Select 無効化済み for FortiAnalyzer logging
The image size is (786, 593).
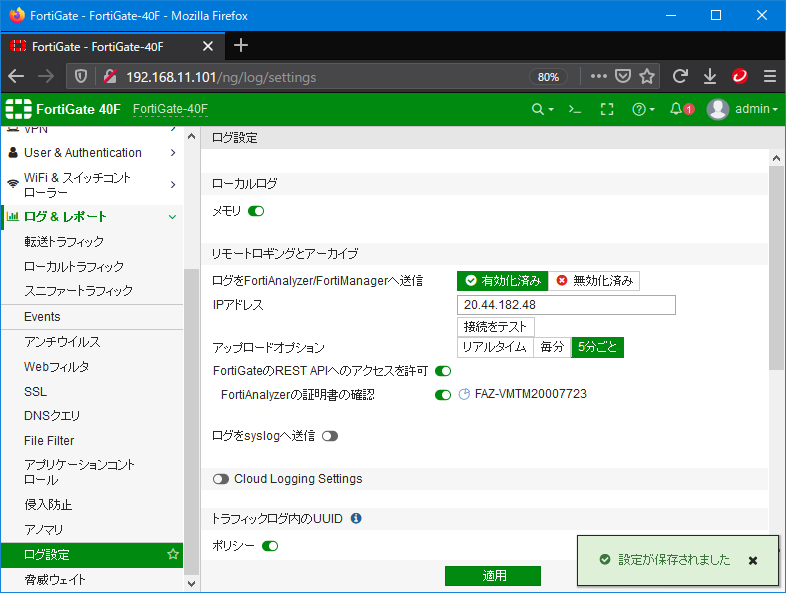595,281
